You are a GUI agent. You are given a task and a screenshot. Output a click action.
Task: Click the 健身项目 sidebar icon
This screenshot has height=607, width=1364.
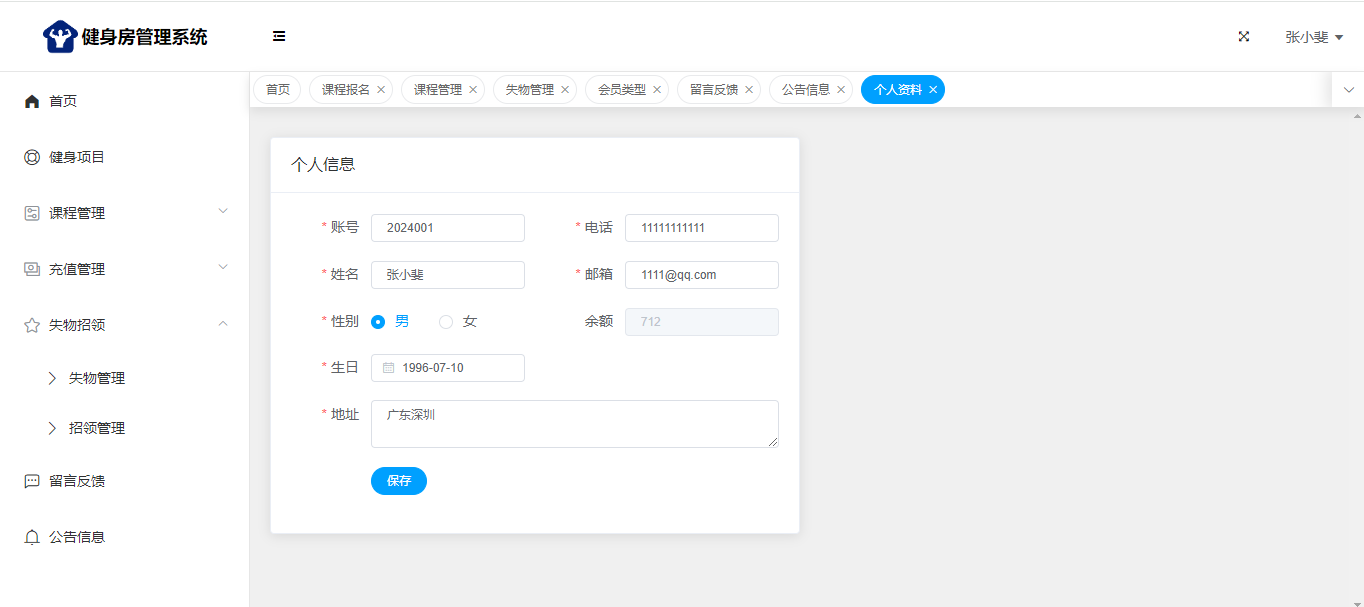32,157
